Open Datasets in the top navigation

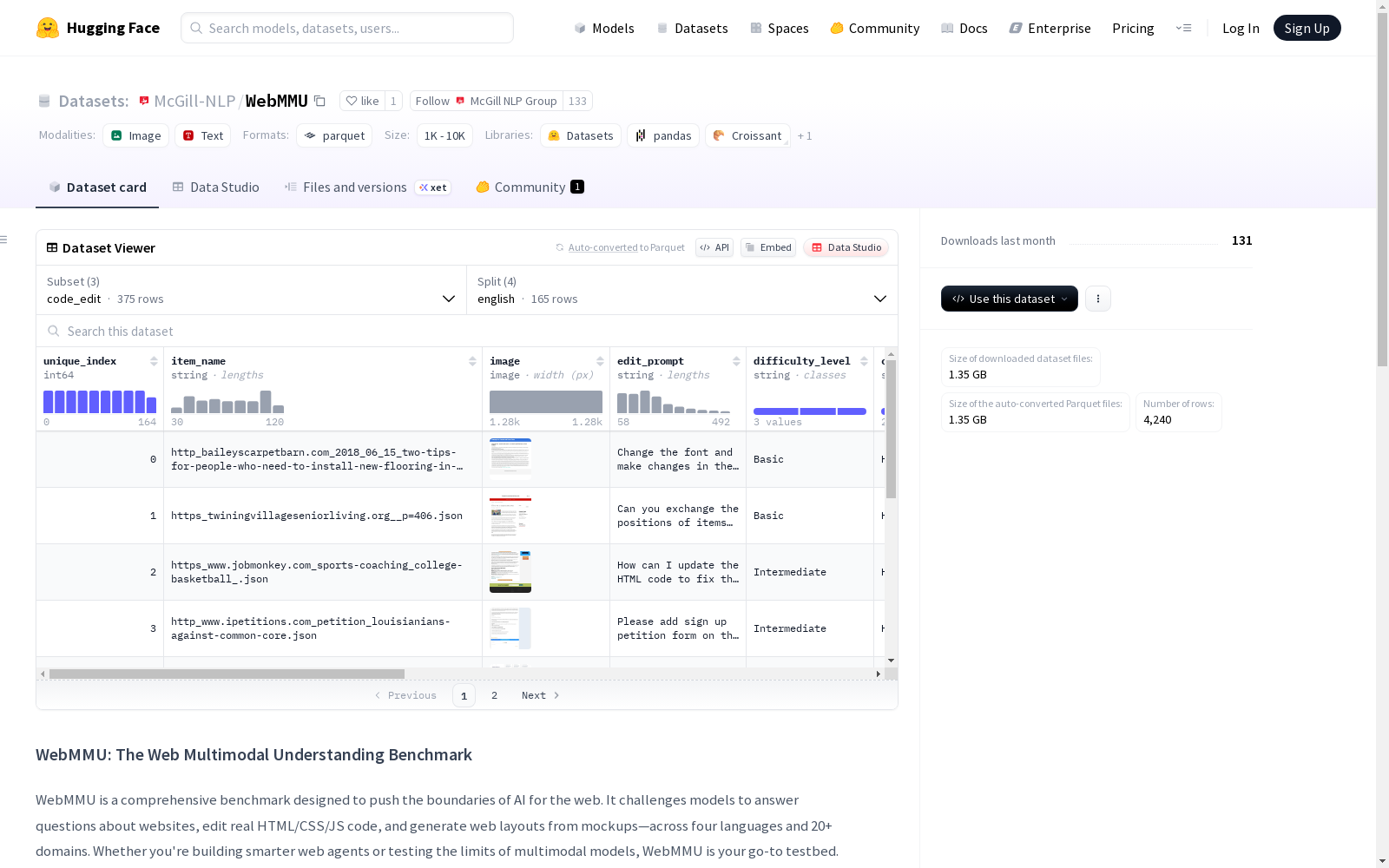pos(692,28)
